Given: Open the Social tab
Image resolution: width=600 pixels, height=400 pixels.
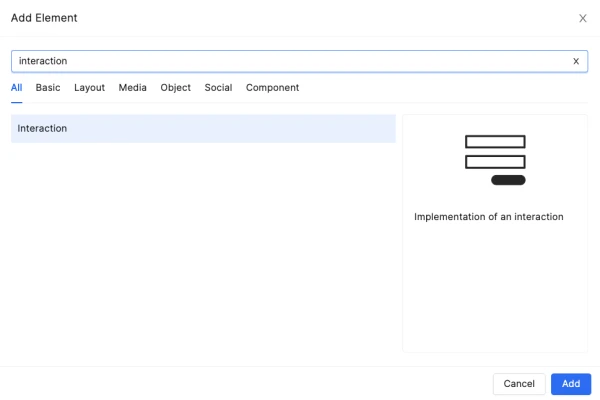Looking at the screenshot, I should pyautogui.click(x=218, y=88).
